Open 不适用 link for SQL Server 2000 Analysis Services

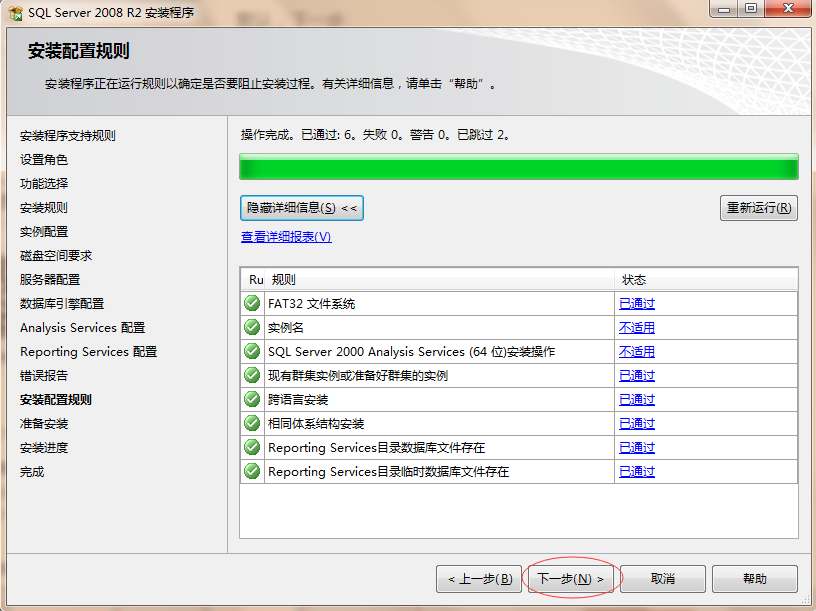(x=636, y=352)
